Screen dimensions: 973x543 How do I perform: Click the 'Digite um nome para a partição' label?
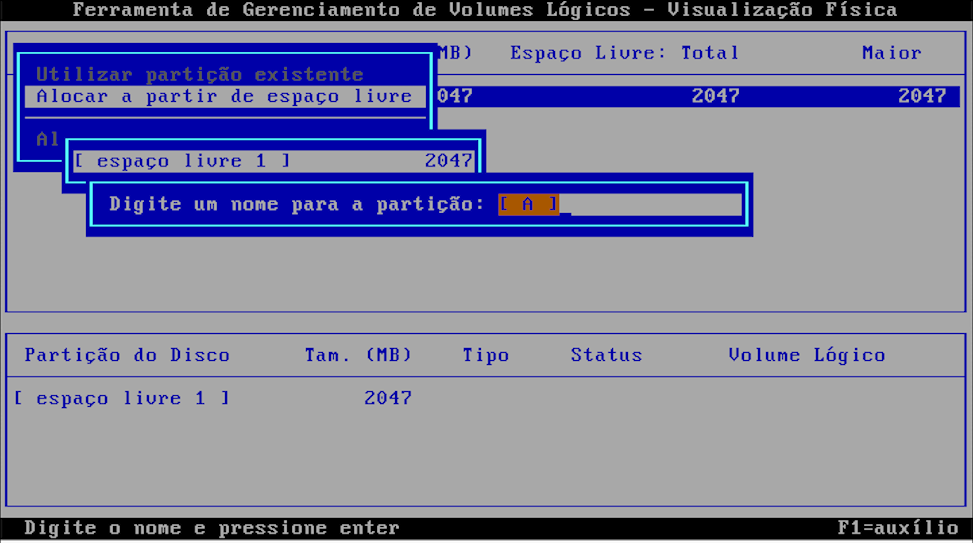pyautogui.click(x=296, y=205)
